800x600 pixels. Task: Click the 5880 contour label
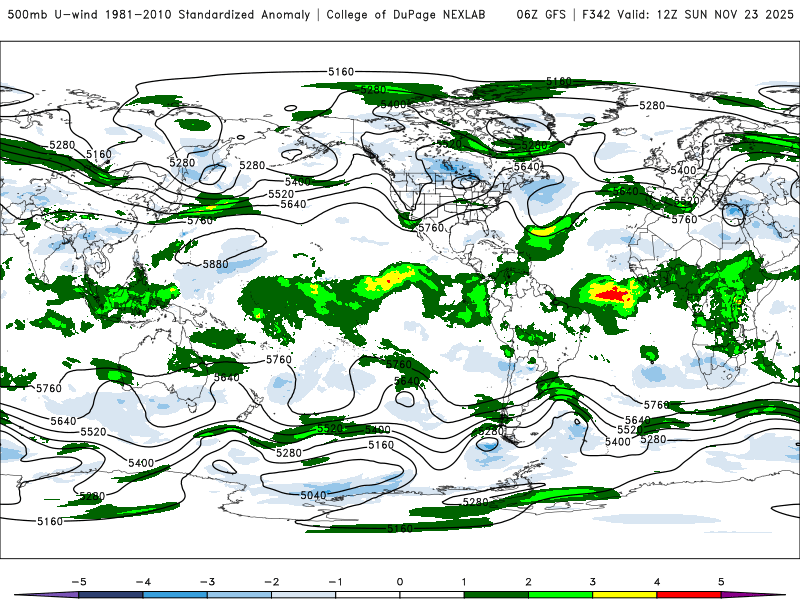215,264
